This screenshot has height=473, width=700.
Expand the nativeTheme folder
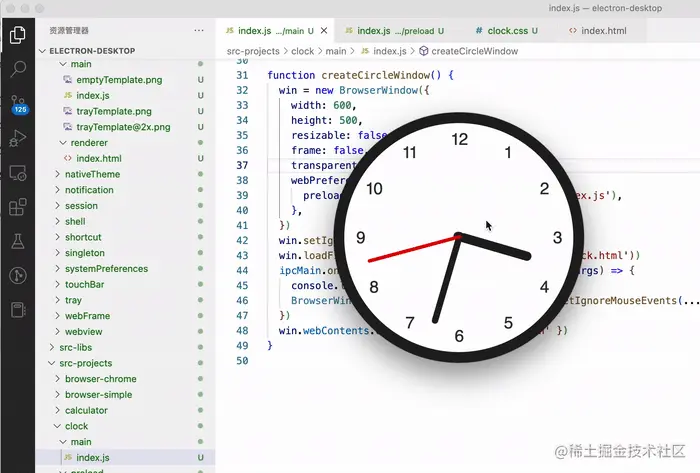click(90, 174)
